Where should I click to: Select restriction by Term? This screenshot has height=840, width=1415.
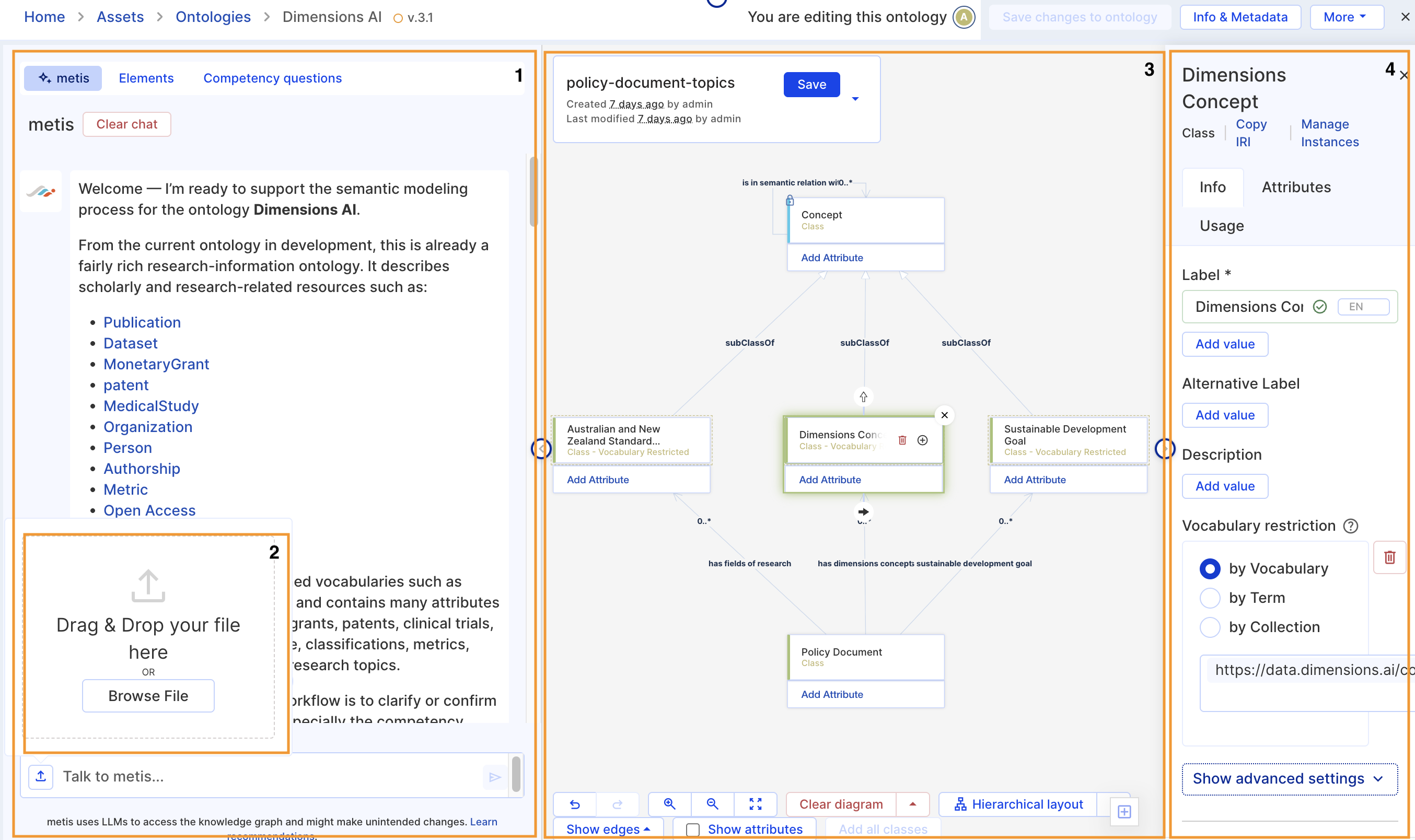tap(1210, 598)
